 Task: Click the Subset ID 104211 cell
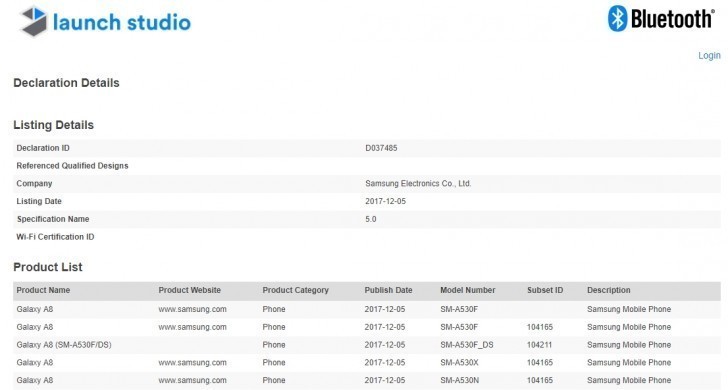[540, 345]
